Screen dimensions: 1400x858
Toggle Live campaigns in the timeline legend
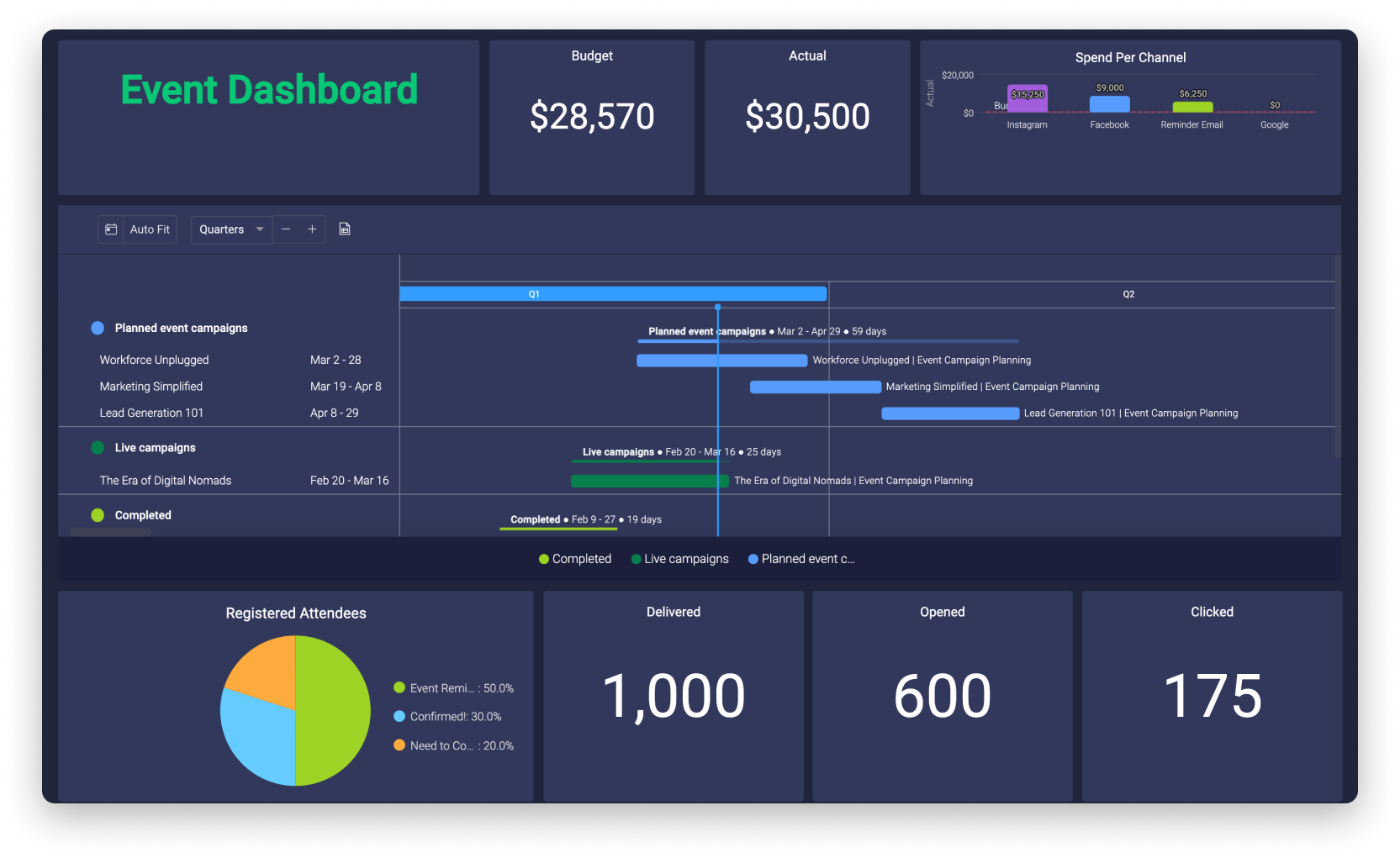tap(679, 559)
